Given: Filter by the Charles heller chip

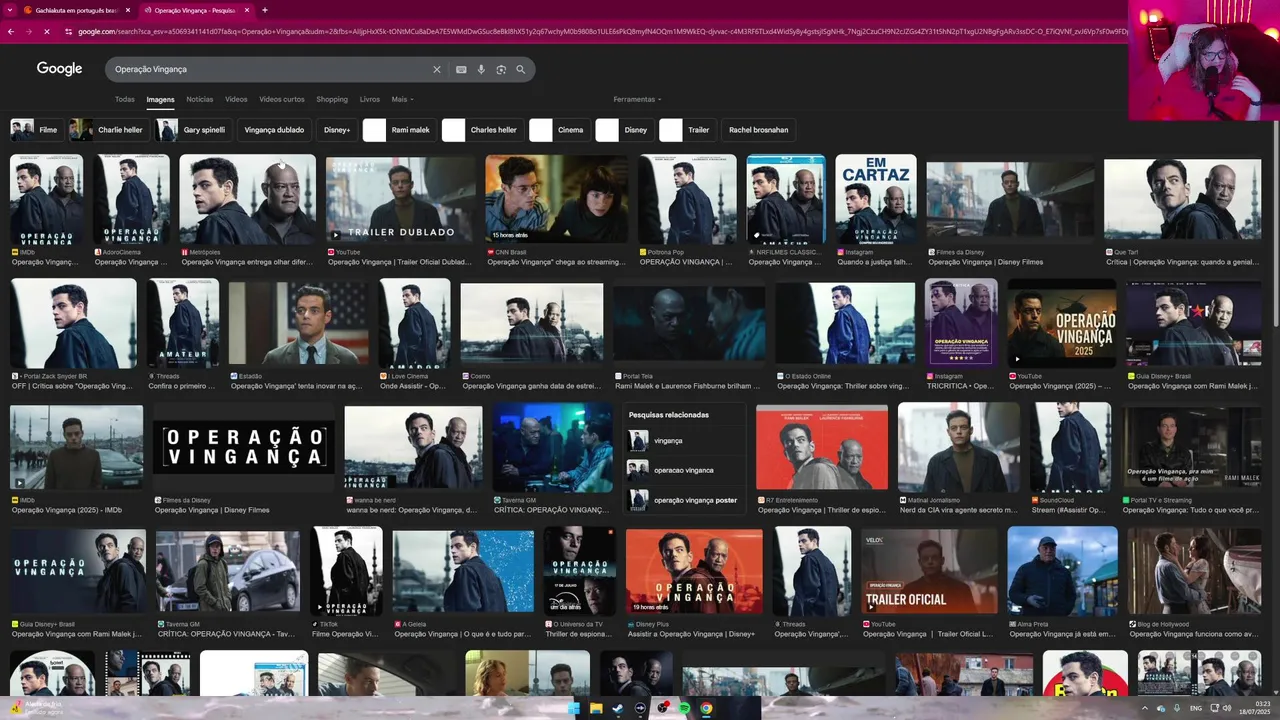Looking at the screenshot, I should (x=482, y=130).
